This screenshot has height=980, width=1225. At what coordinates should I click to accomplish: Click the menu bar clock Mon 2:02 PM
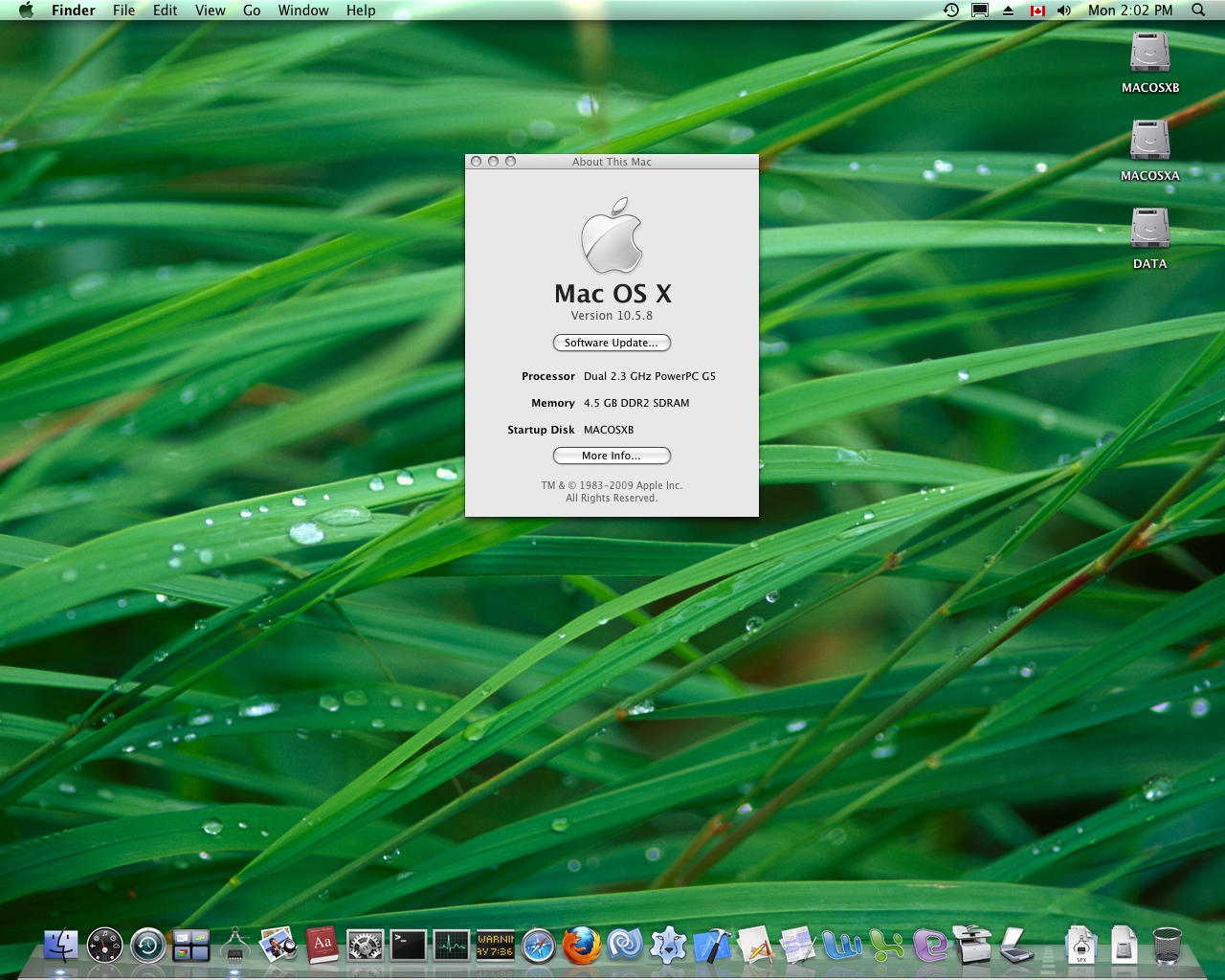pos(1130,11)
